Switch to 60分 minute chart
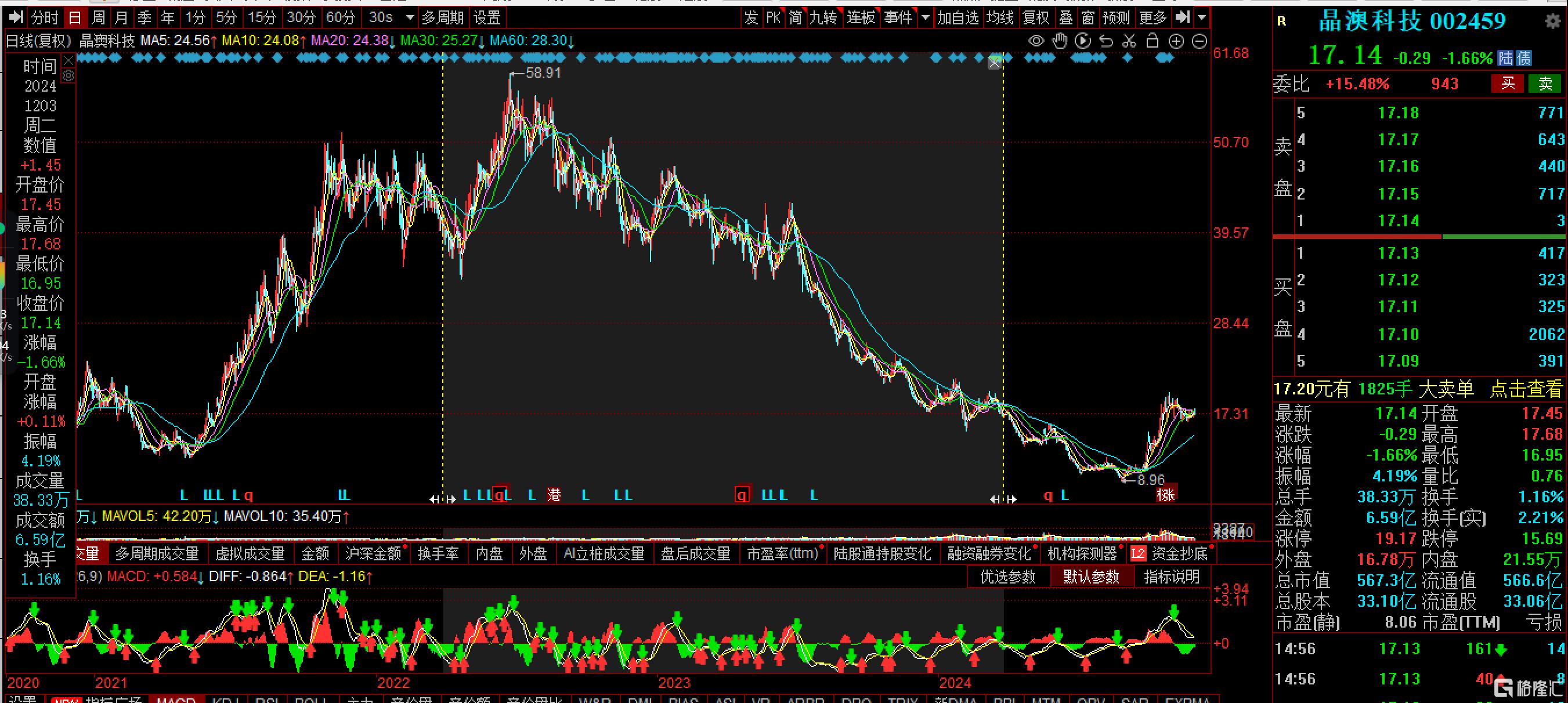This screenshot has width=1568, height=703. coord(341,17)
